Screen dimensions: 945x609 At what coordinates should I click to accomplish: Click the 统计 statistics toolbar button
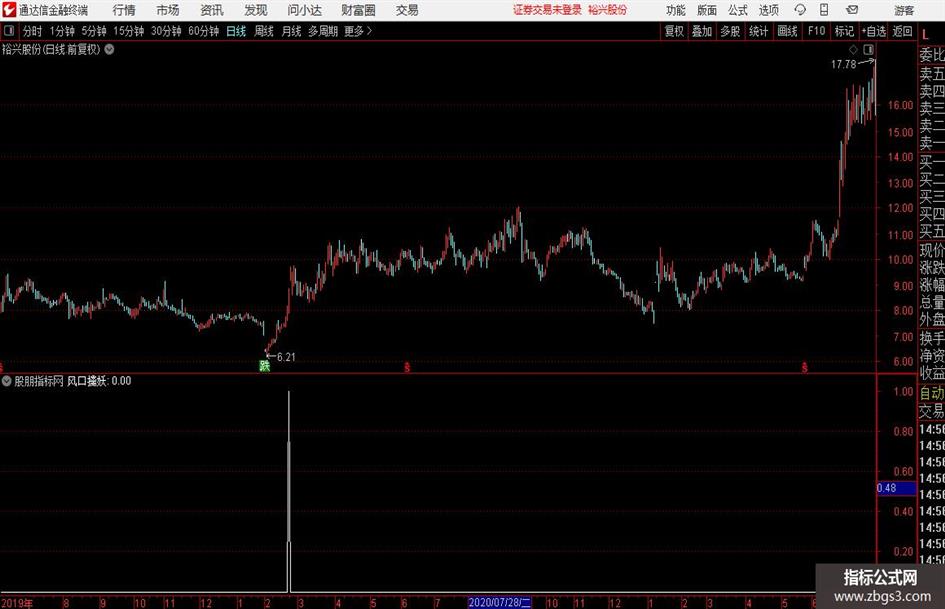759,31
